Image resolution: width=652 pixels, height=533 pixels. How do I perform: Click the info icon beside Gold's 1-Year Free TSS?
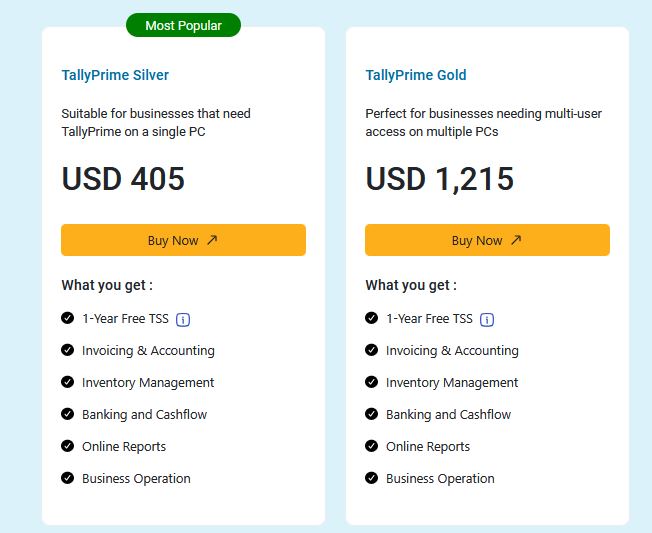[487, 320]
